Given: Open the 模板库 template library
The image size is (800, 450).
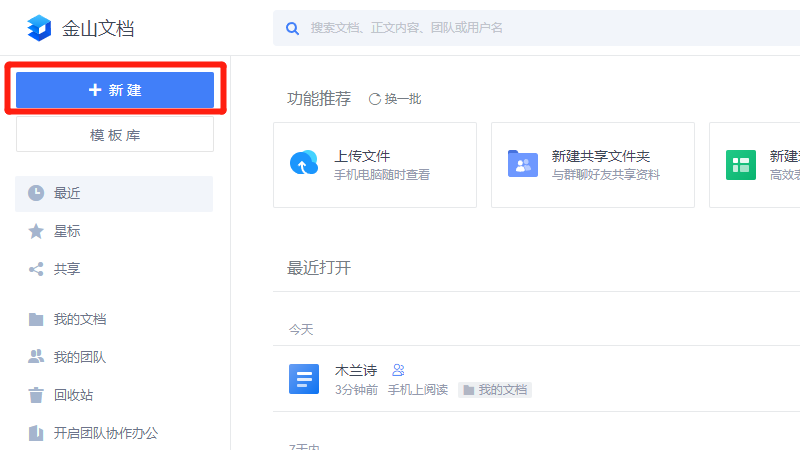Looking at the screenshot, I should coord(115,135).
